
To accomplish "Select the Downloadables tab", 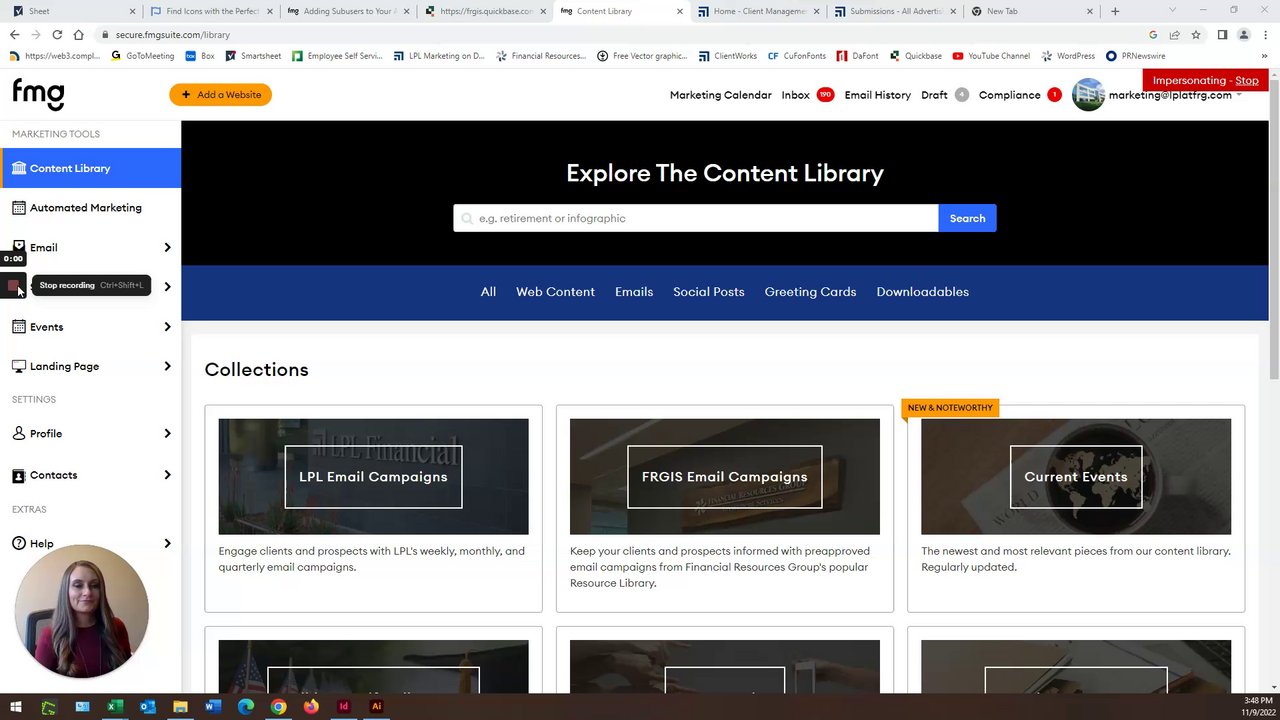I will coord(922,292).
